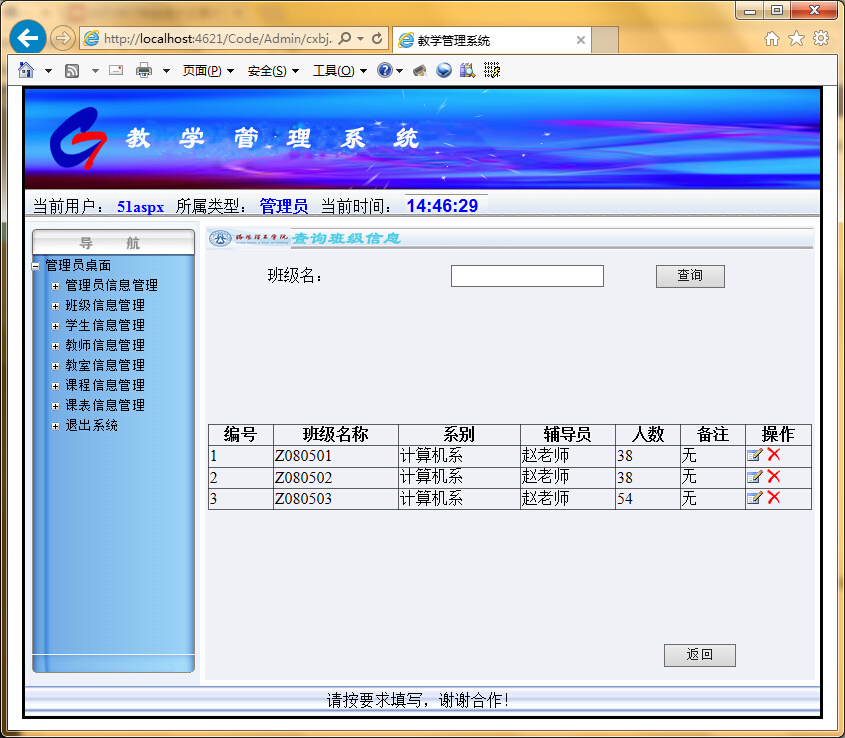Close the 教学管理系统 browser tab
The width and height of the screenshot is (845, 738).
point(580,40)
